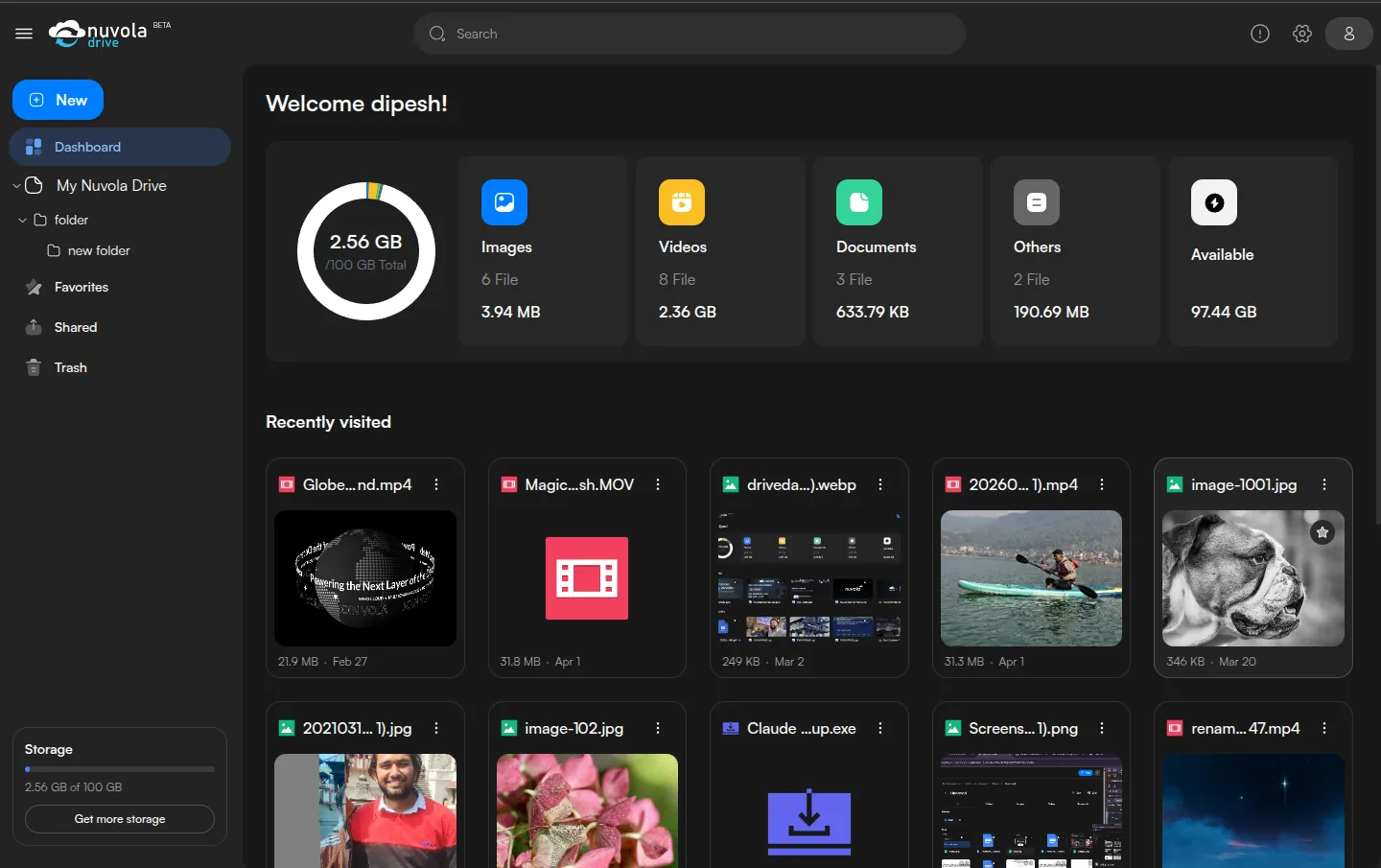Click the 'Magic...sh.MOV' file name
The width and height of the screenshot is (1381, 868).
coord(579,485)
